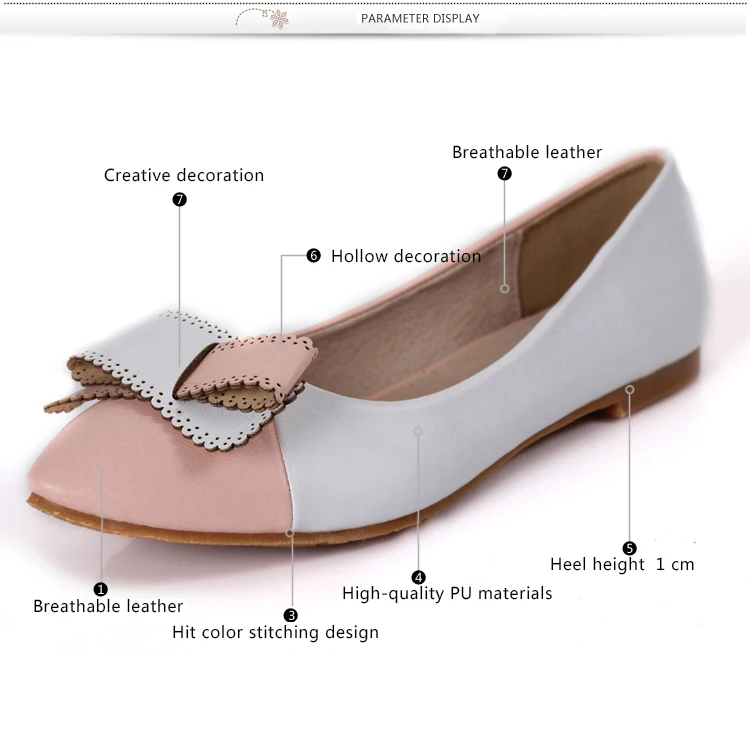
Task: Click the Heel height 1 cm label
Action: coord(622,564)
